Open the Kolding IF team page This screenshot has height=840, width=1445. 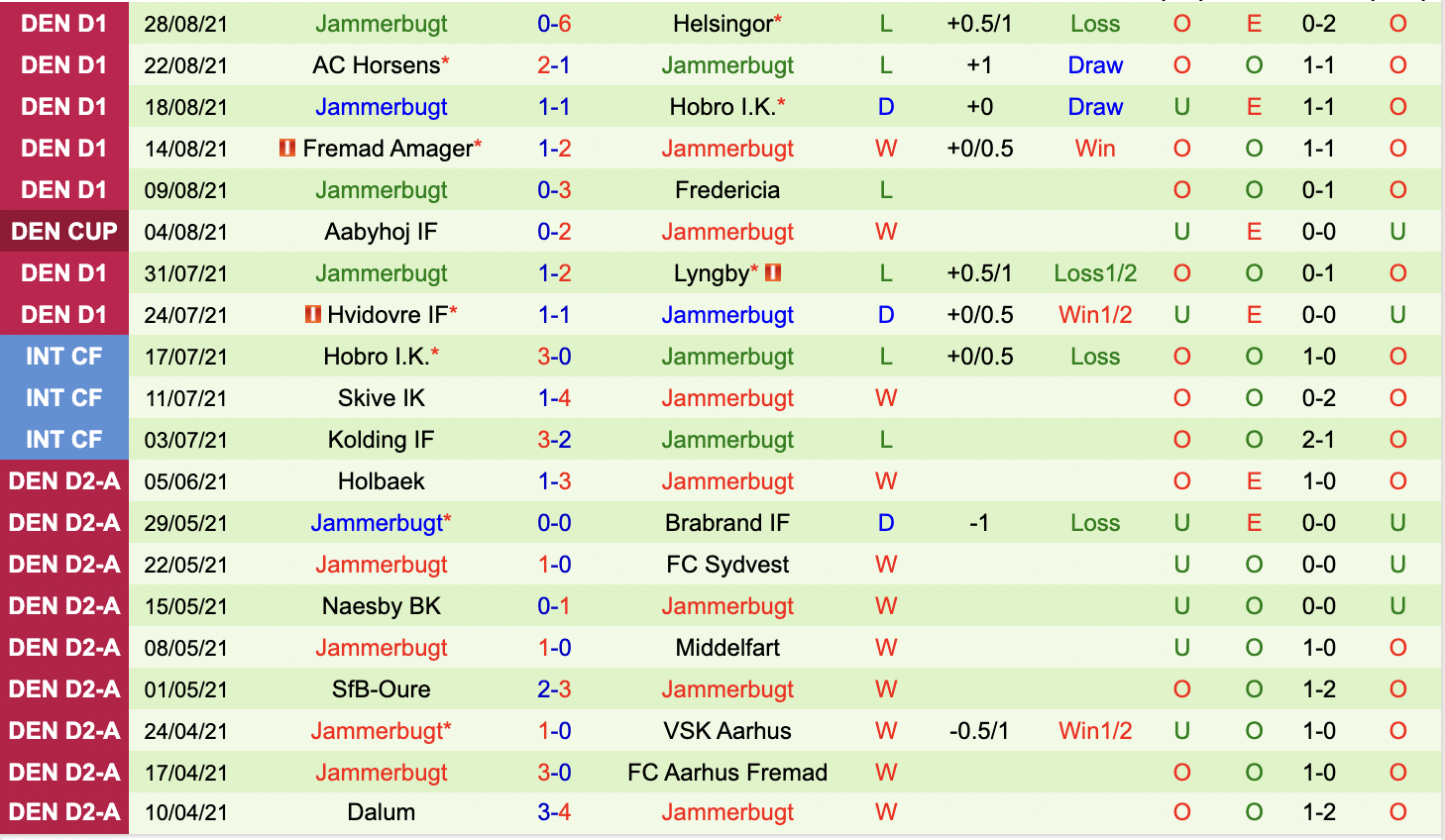point(381,440)
